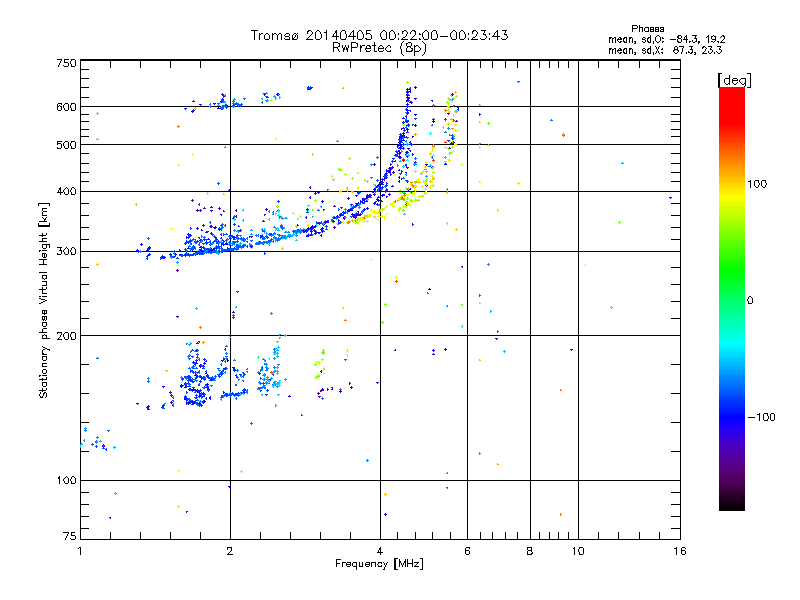Click the height axis label "500"

(x=67, y=145)
